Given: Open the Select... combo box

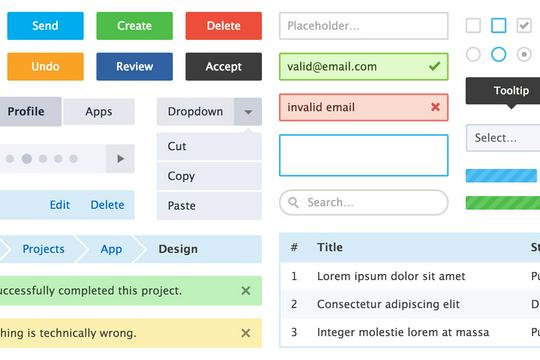Looking at the screenshot, I should coord(503,138).
